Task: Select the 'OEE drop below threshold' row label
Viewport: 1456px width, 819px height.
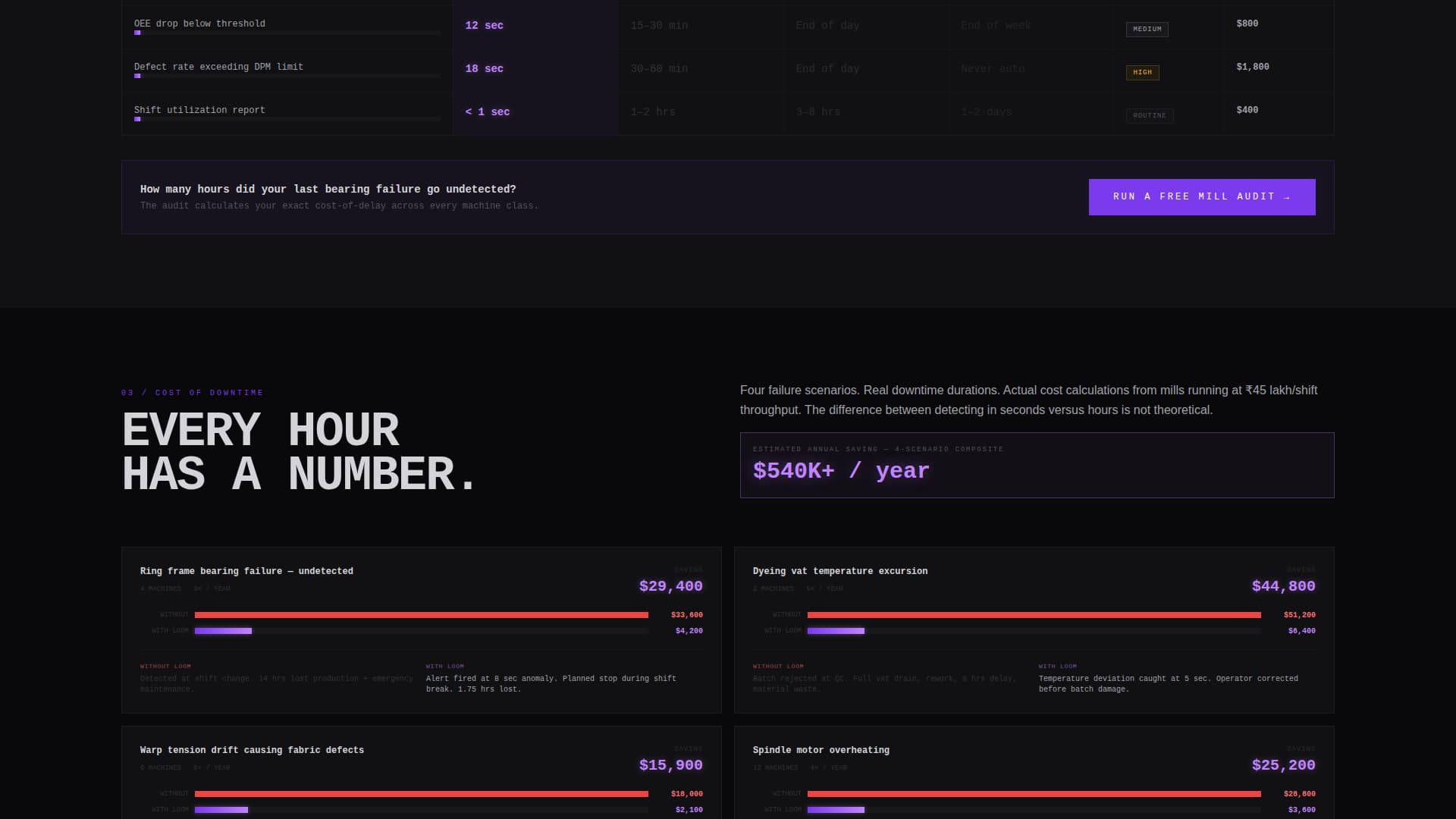Action: [x=199, y=24]
